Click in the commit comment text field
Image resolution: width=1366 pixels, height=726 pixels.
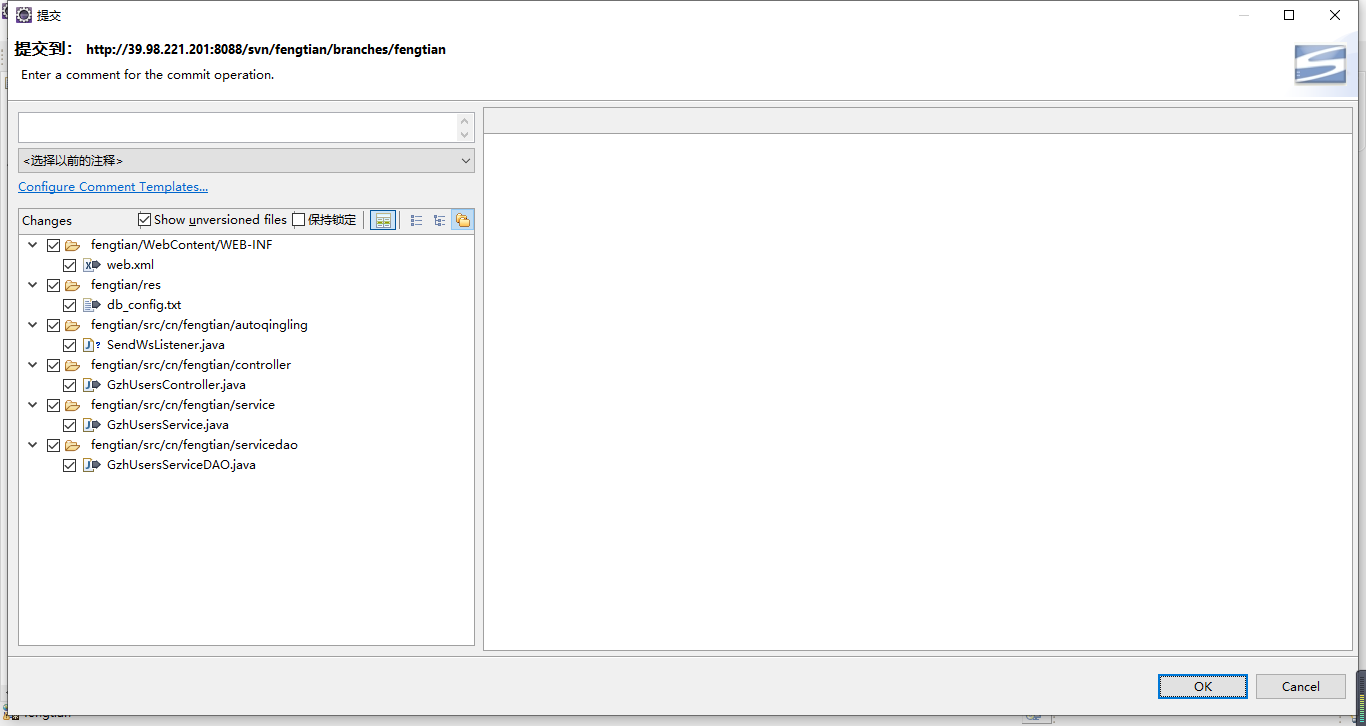pos(237,127)
